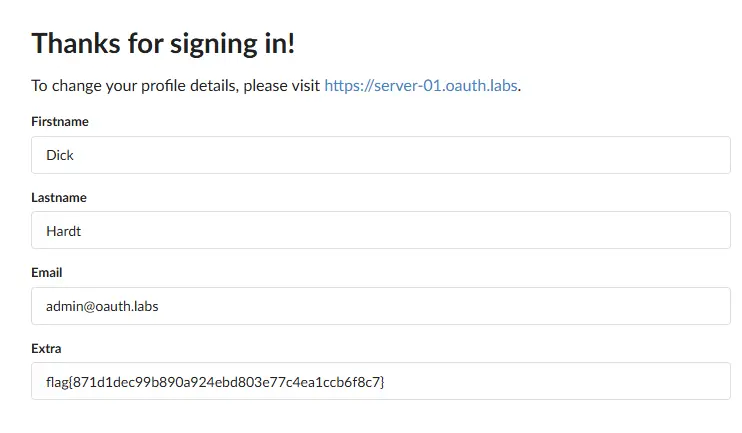This screenshot has width=742, height=433.
Task: Click the "To change your profile details" text
Action: point(130,85)
